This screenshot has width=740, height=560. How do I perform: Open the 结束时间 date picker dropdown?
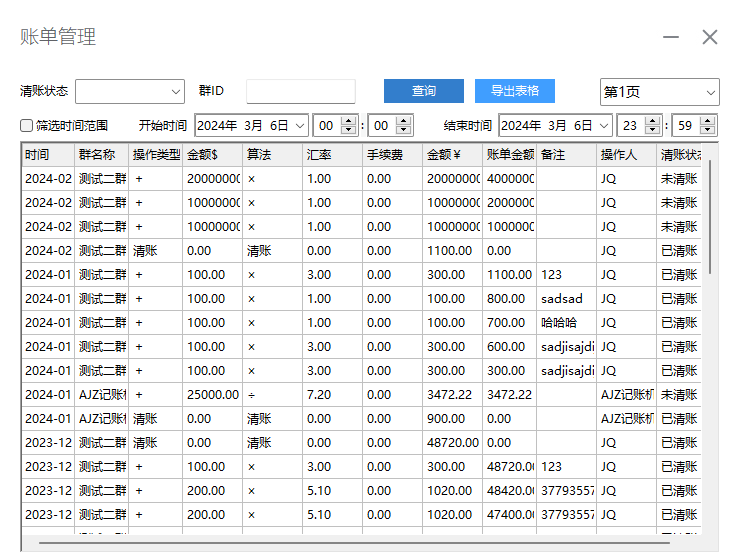point(605,126)
